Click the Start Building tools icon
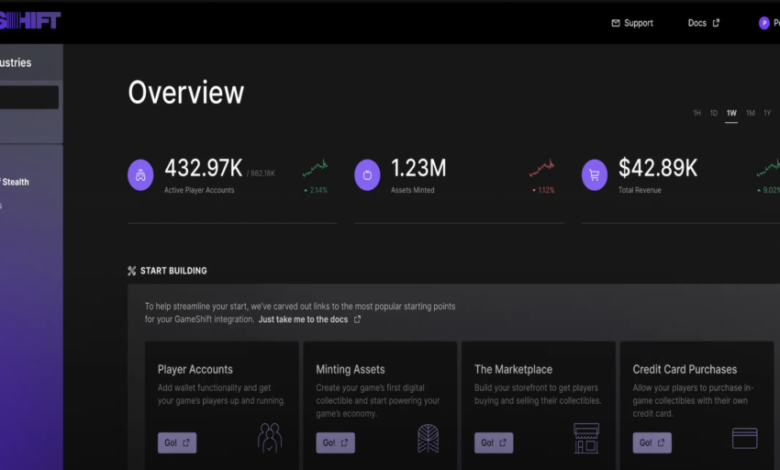 coord(132,271)
